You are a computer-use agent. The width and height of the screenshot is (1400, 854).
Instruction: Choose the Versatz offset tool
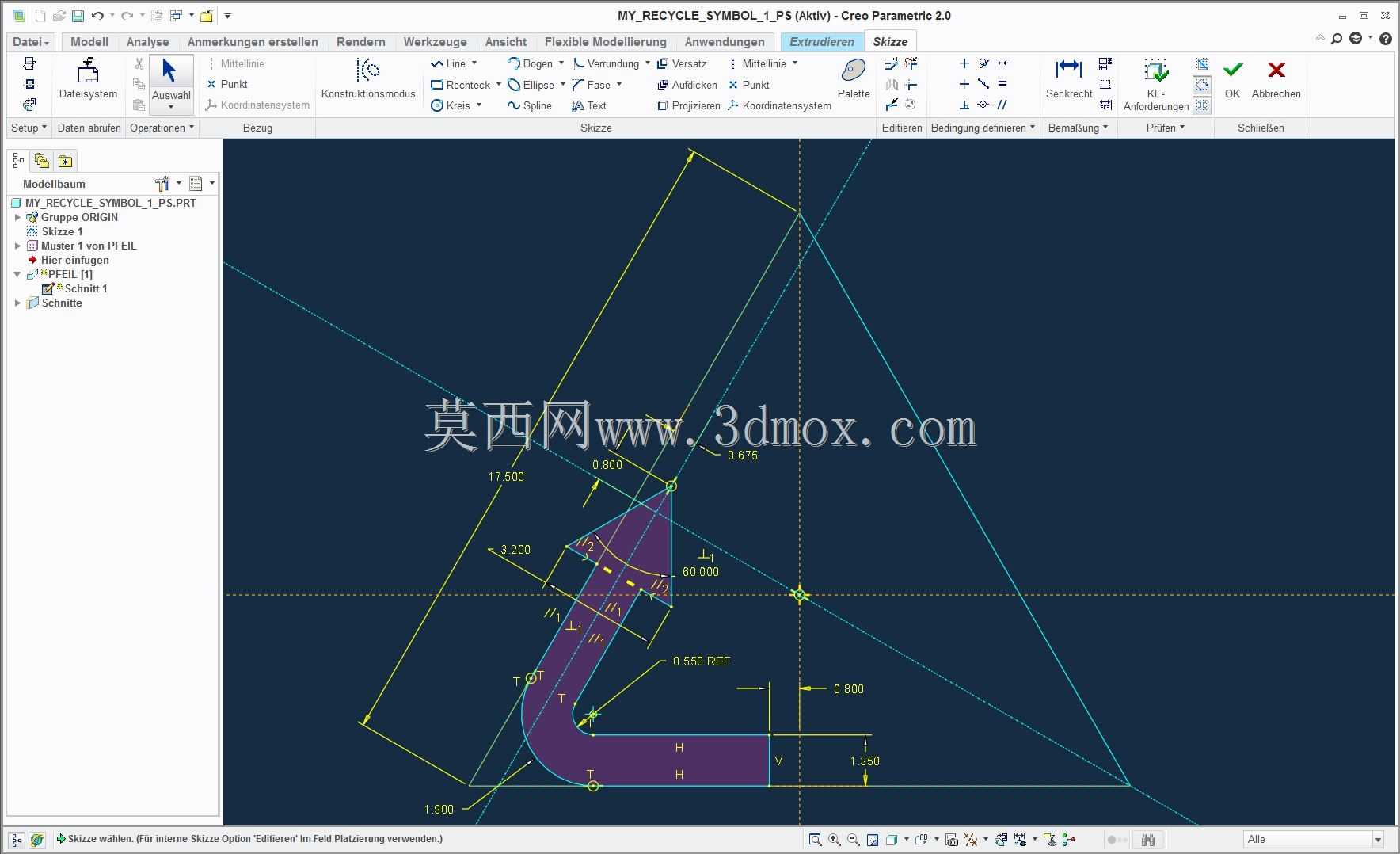coord(682,63)
